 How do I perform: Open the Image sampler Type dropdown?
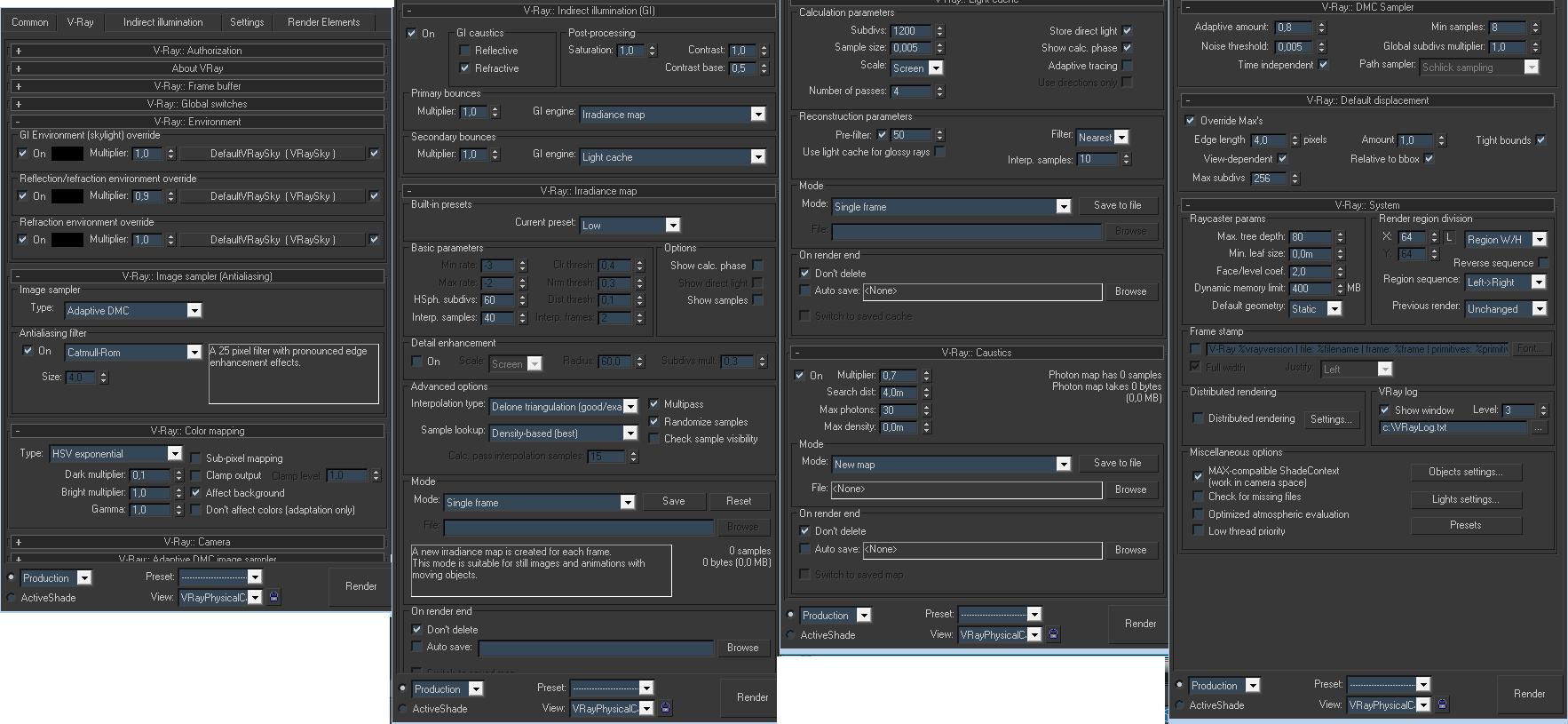click(x=133, y=310)
